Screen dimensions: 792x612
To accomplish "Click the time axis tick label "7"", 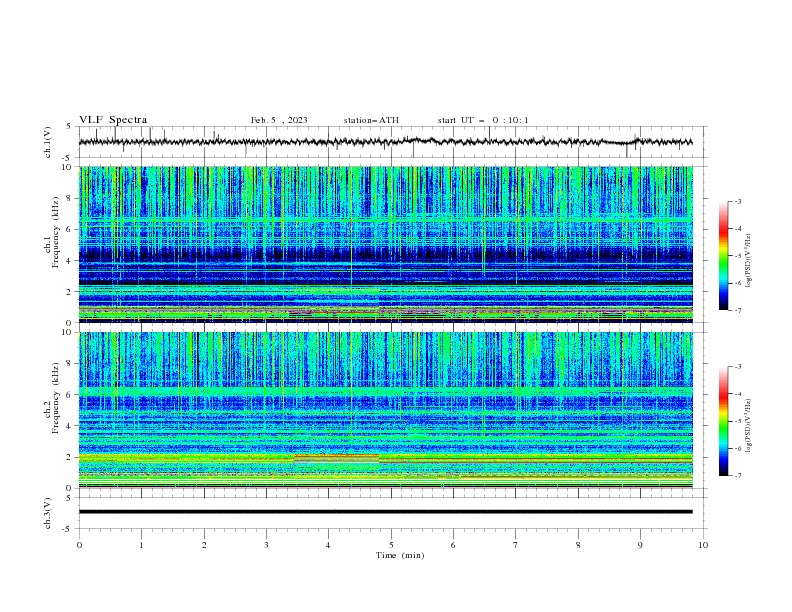I will click(x=516, y=545).
